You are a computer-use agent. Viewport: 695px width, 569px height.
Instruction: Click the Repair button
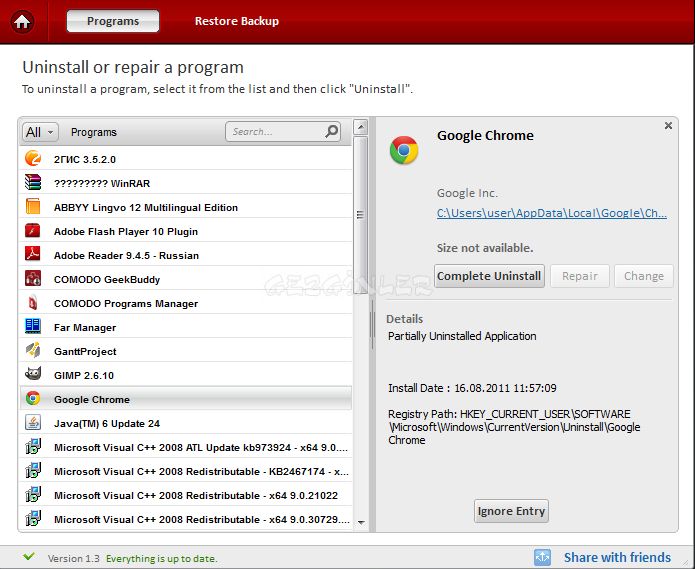tap(580, 276)
